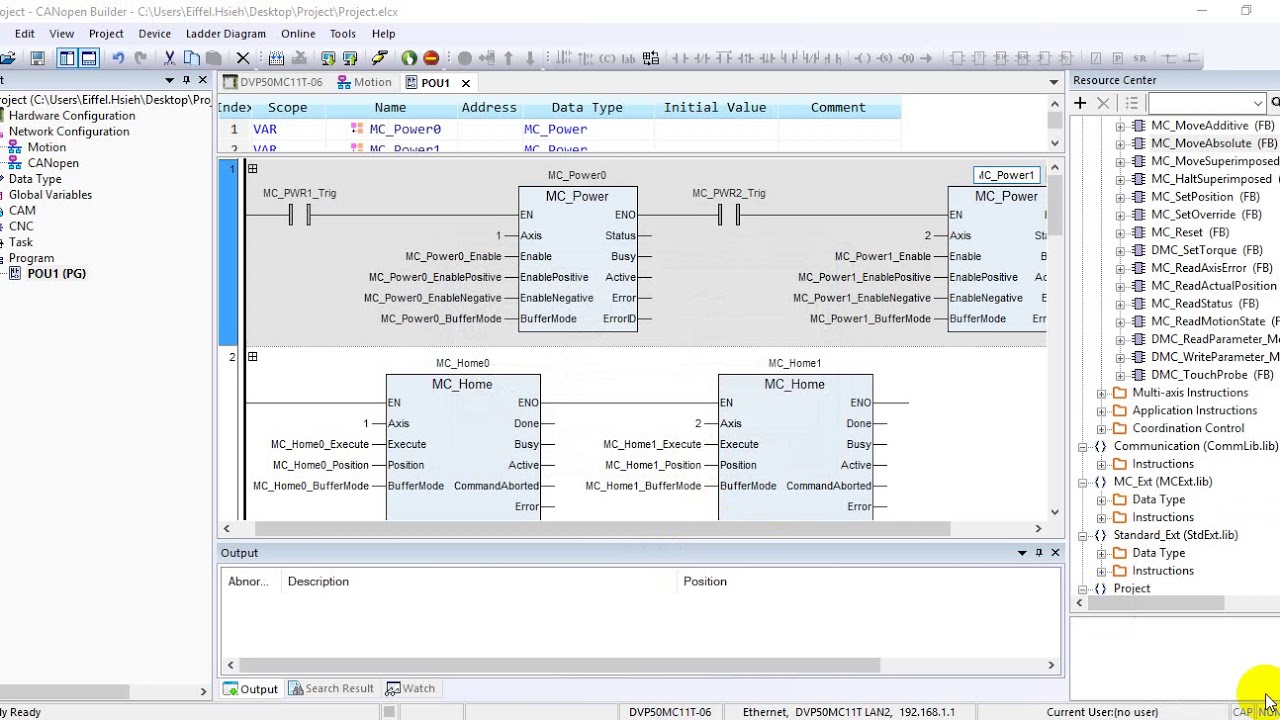Click the Download to PLC icon

(x=328, y=58)
